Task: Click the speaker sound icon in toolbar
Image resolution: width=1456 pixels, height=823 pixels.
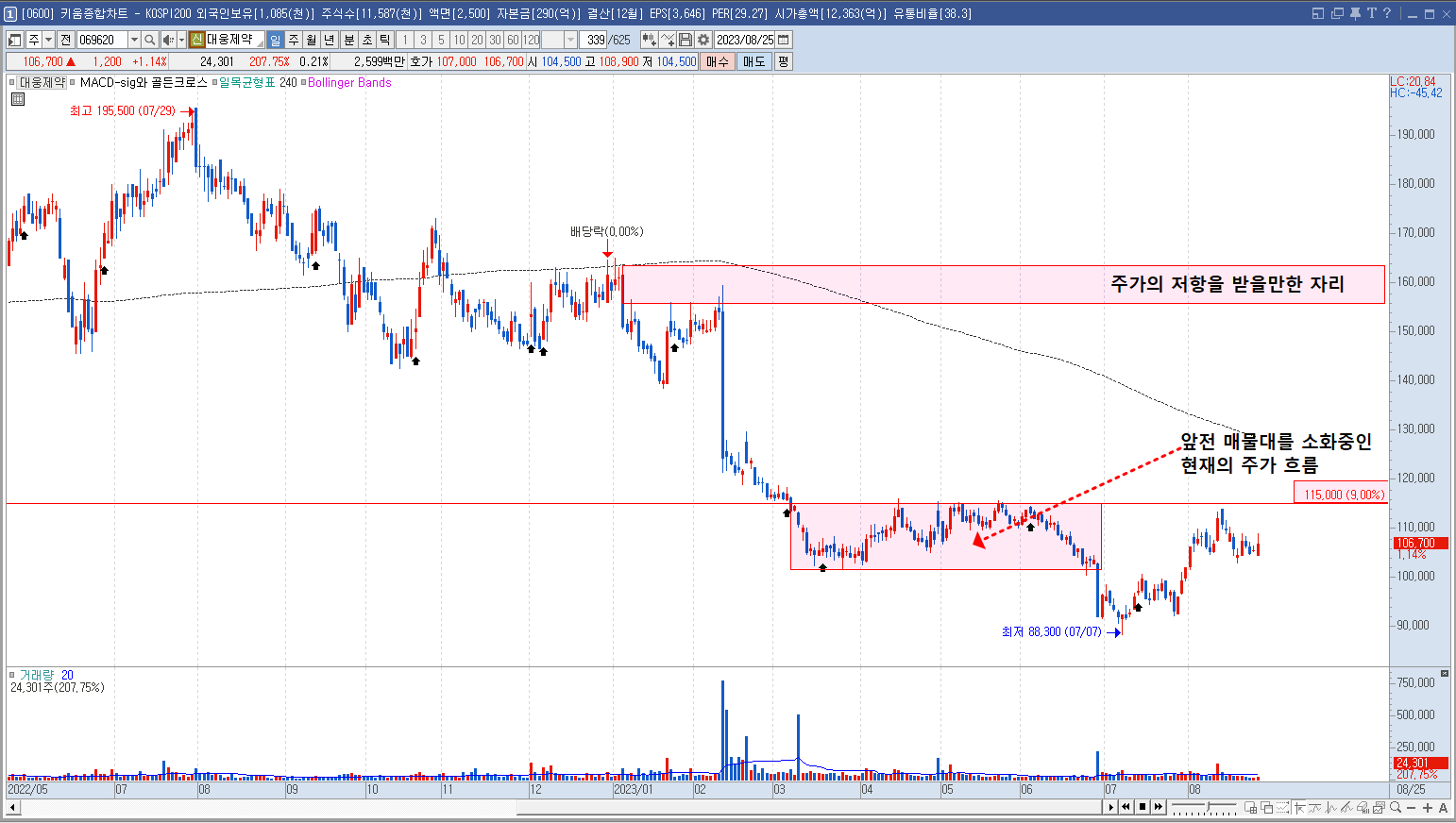Action: (168, 40)
